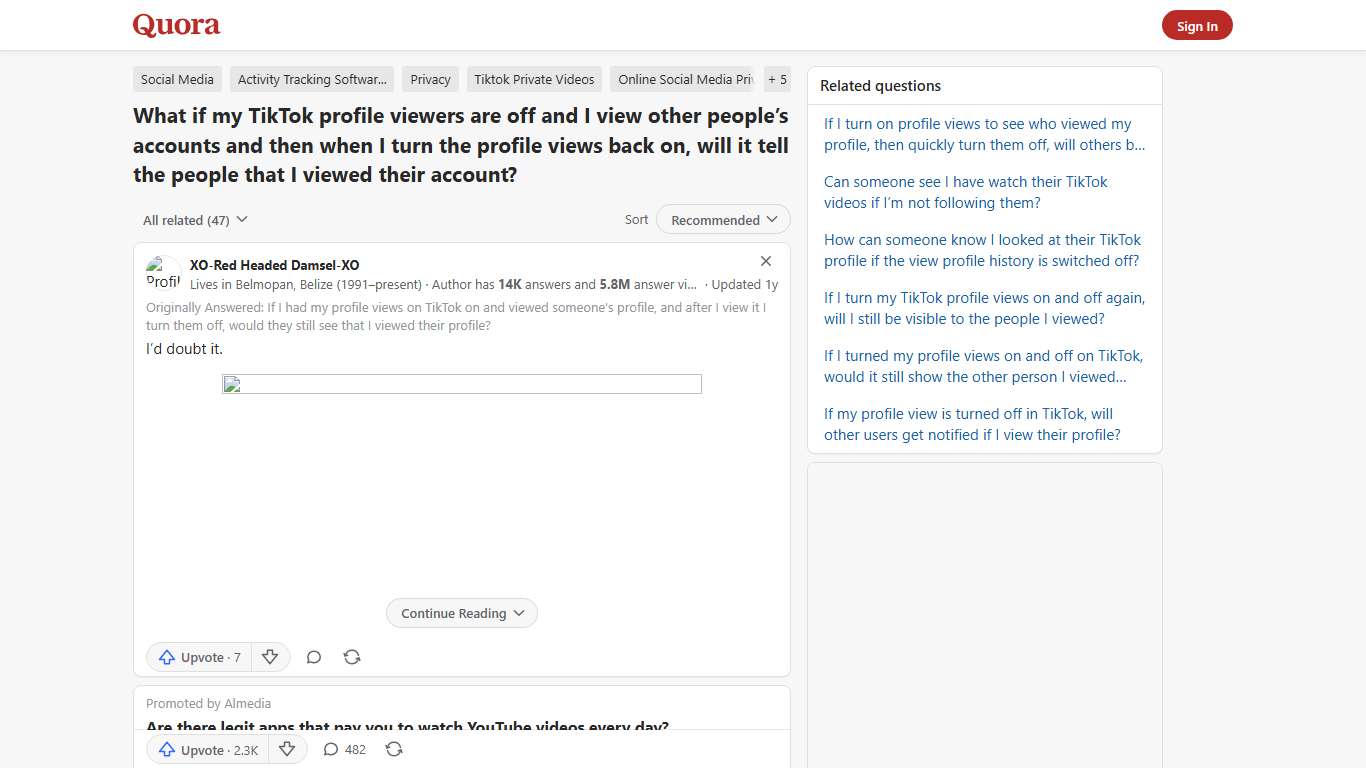The height and width of the screenshot is (768, 1366).
Task: Expand the Continue Reading section
Action: coord(461,613)
